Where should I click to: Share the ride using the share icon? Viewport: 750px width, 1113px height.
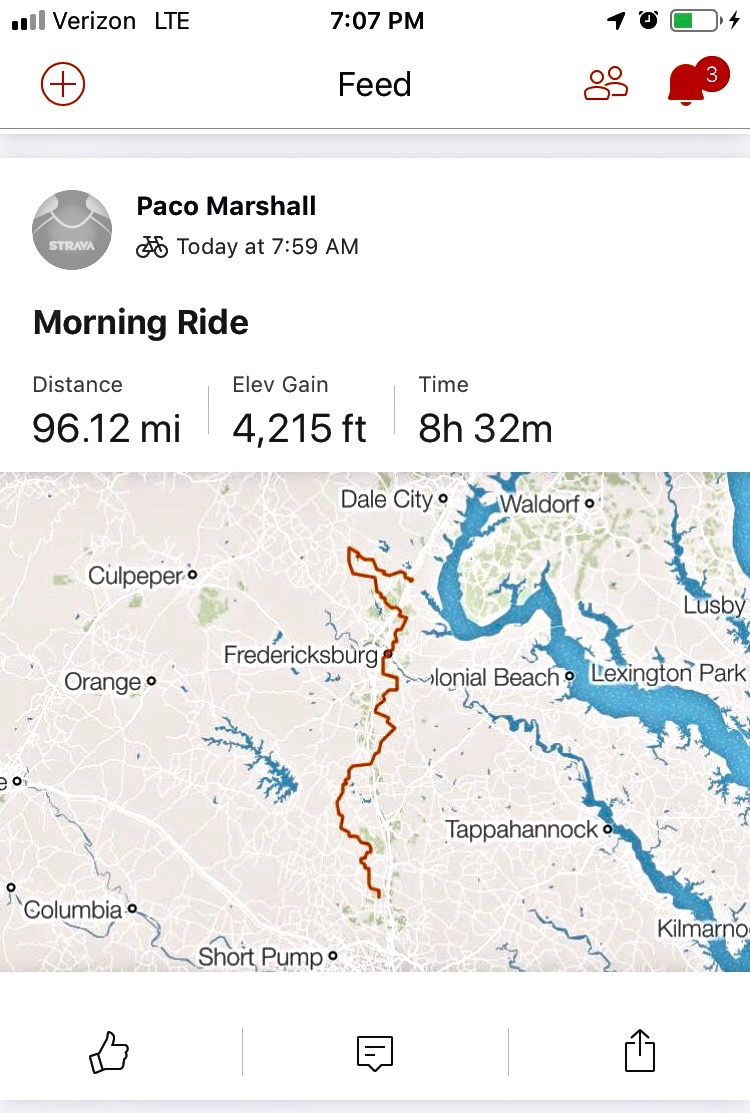click(639, 1052)
